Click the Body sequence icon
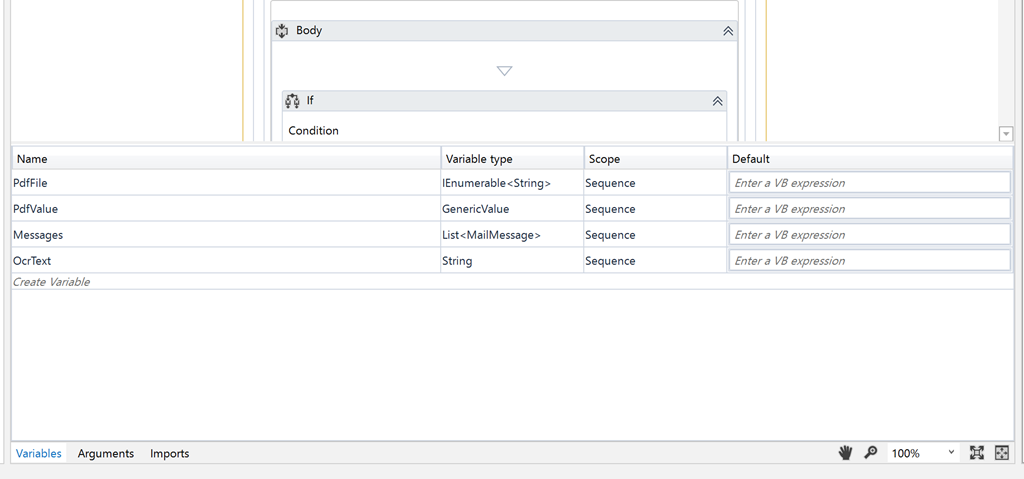This screenshot has height=479, width=1024. coord(282,31)
